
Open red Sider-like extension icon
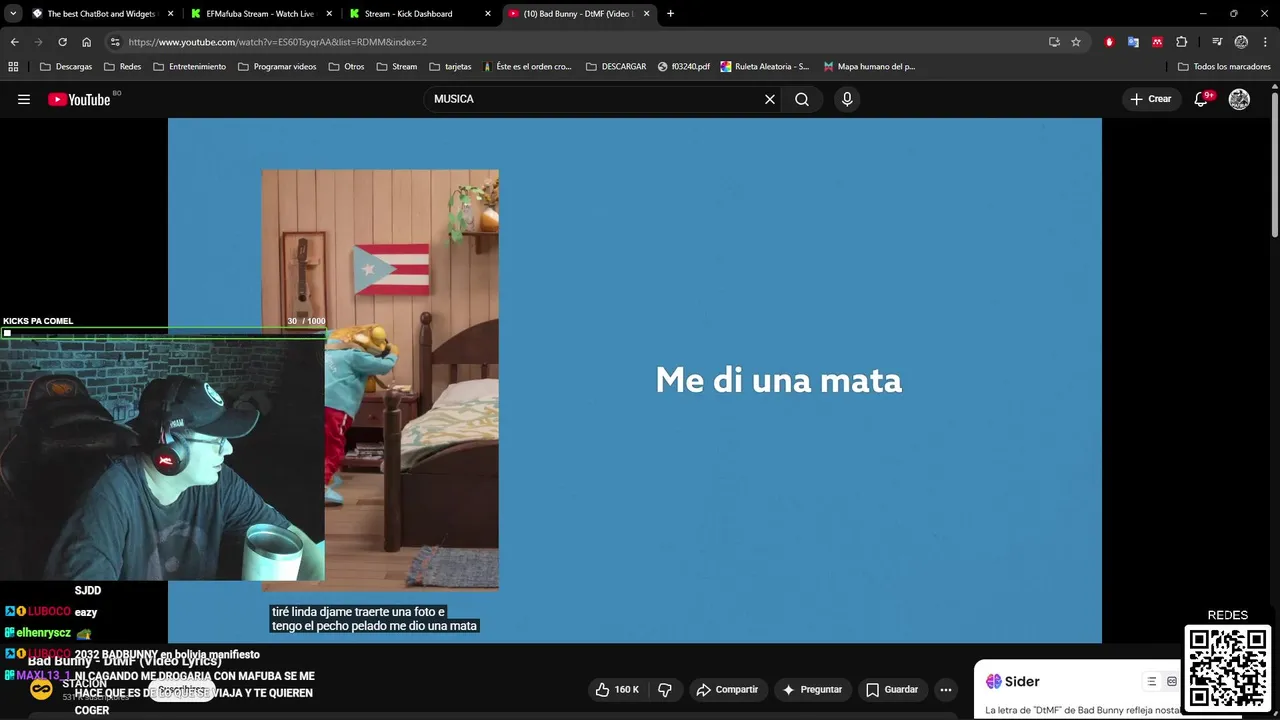[x=1157, y=42]
